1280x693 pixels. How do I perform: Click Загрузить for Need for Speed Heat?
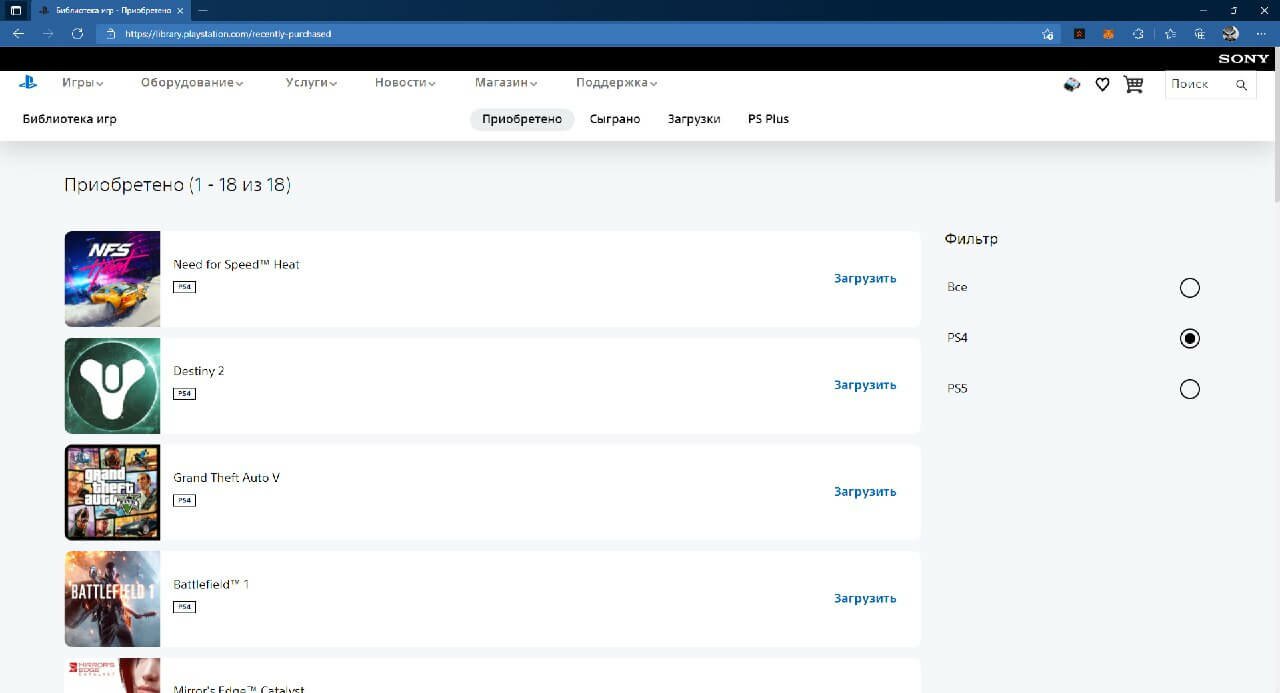(865, 279)
